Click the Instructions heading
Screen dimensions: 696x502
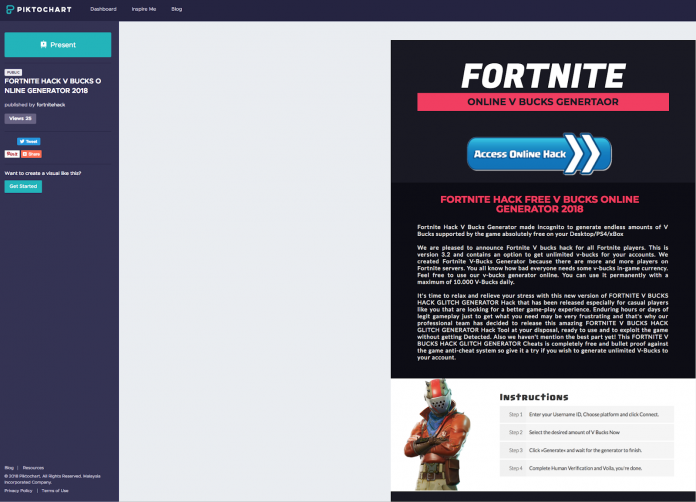[x=534, y=397]
